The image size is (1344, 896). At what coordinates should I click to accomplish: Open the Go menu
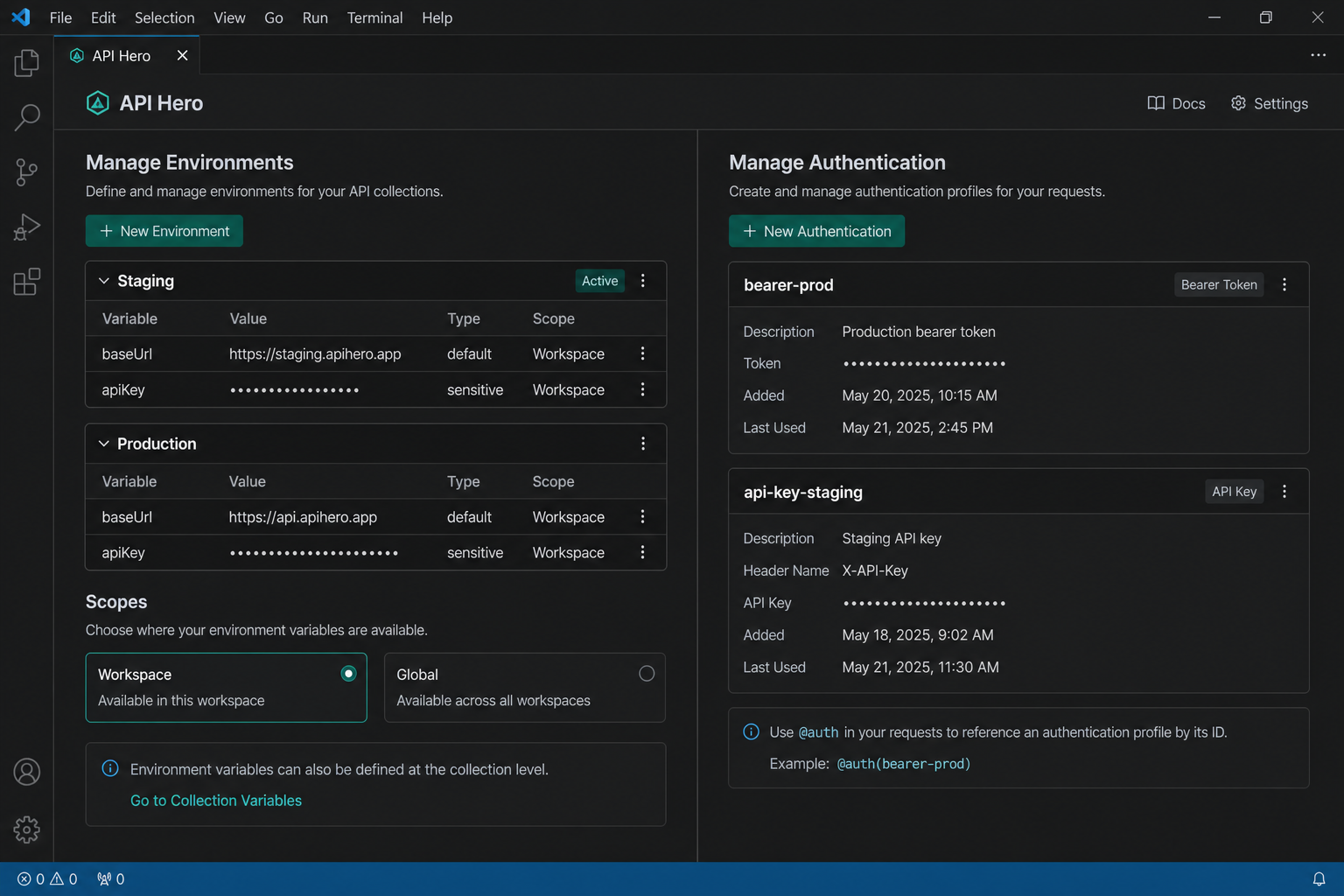coord(274,17)
